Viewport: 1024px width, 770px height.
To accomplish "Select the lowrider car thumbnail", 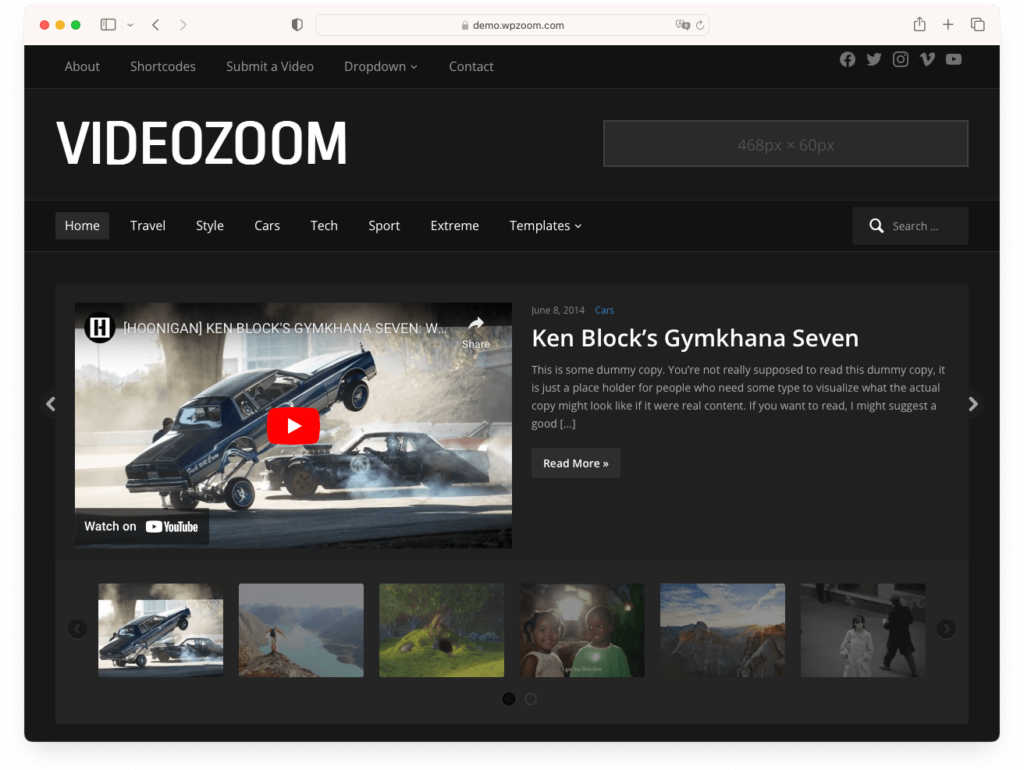I will point(161,630).
